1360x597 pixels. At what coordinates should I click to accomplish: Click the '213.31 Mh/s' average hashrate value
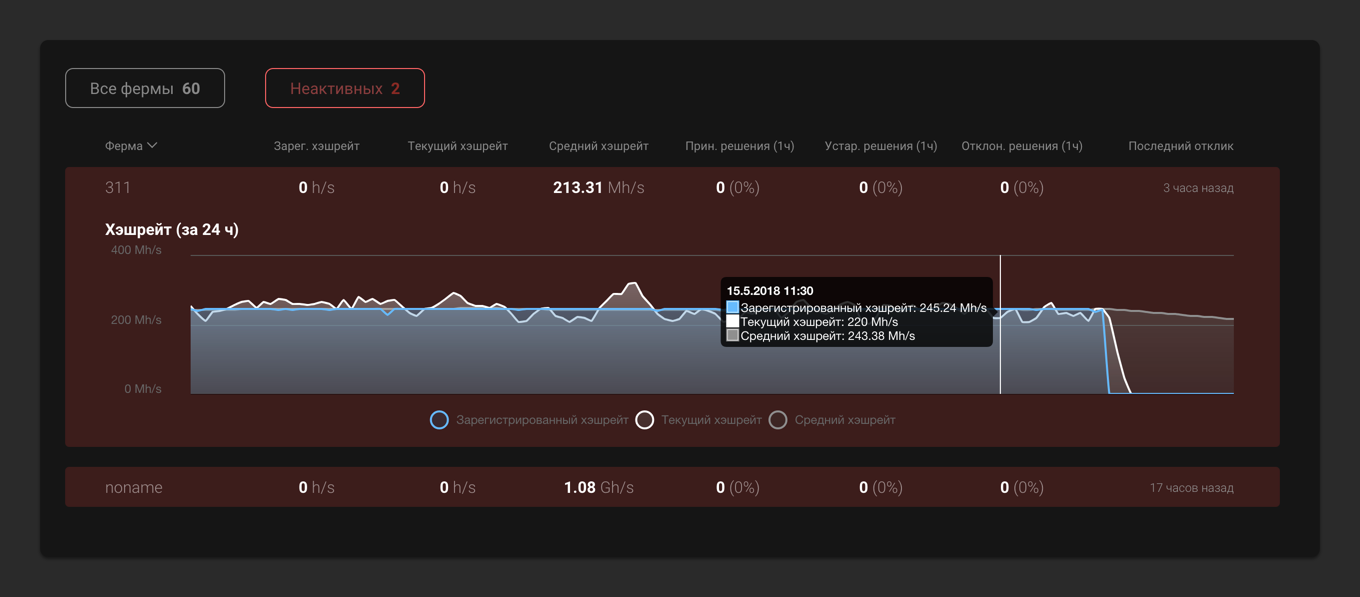[598, 187]
